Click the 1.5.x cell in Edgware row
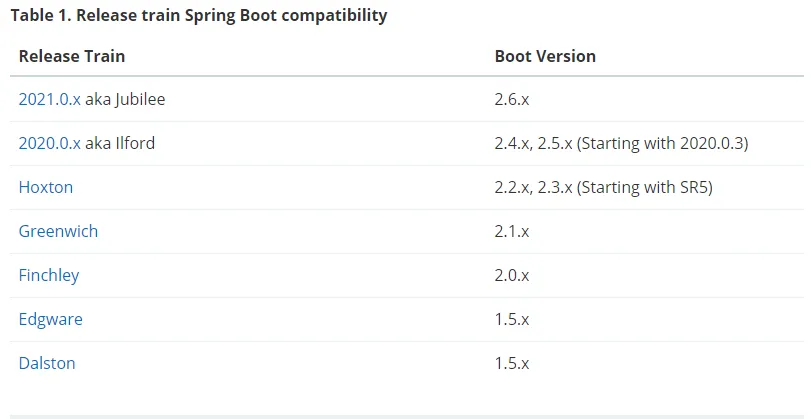This screenshot has width=811, height=419. pos(512,319)
